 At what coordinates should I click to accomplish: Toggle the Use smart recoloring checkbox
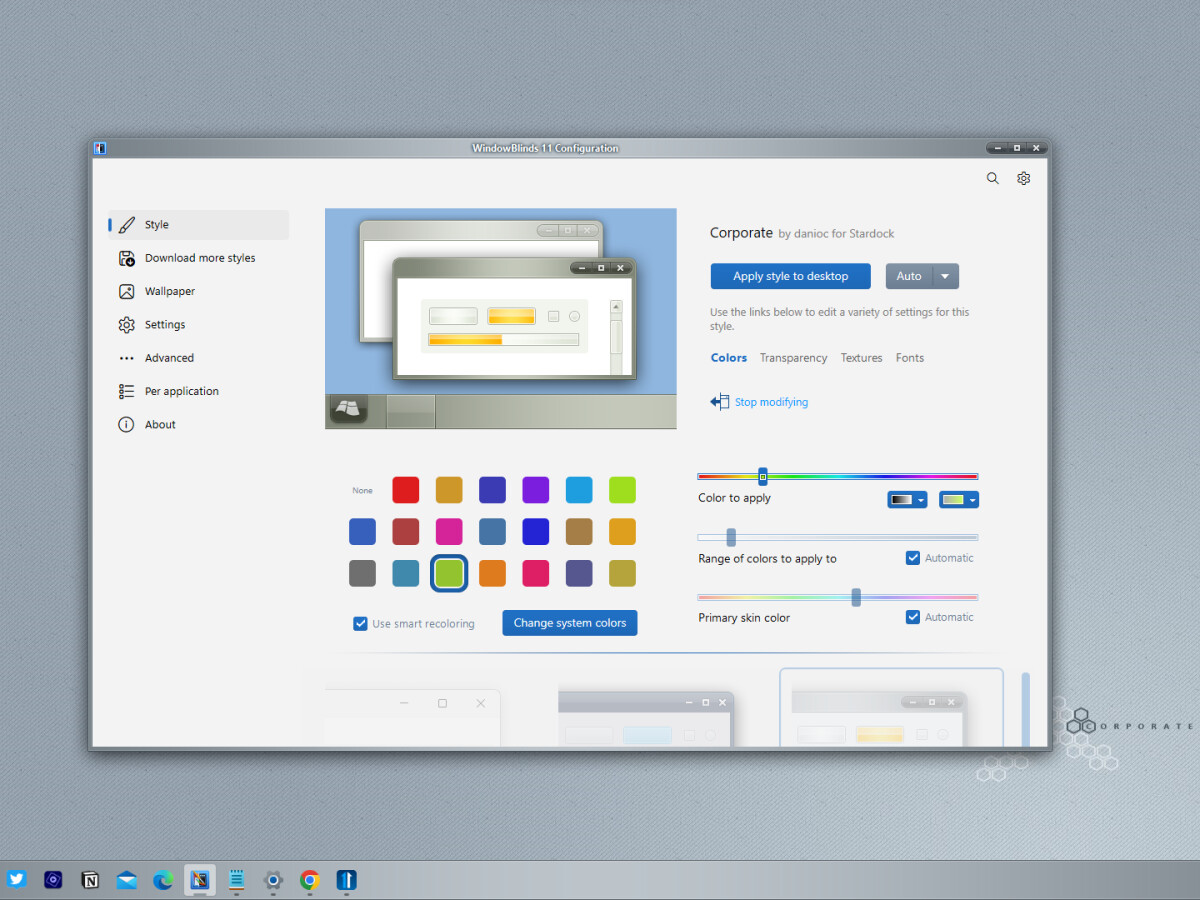[x=360, y=623]
